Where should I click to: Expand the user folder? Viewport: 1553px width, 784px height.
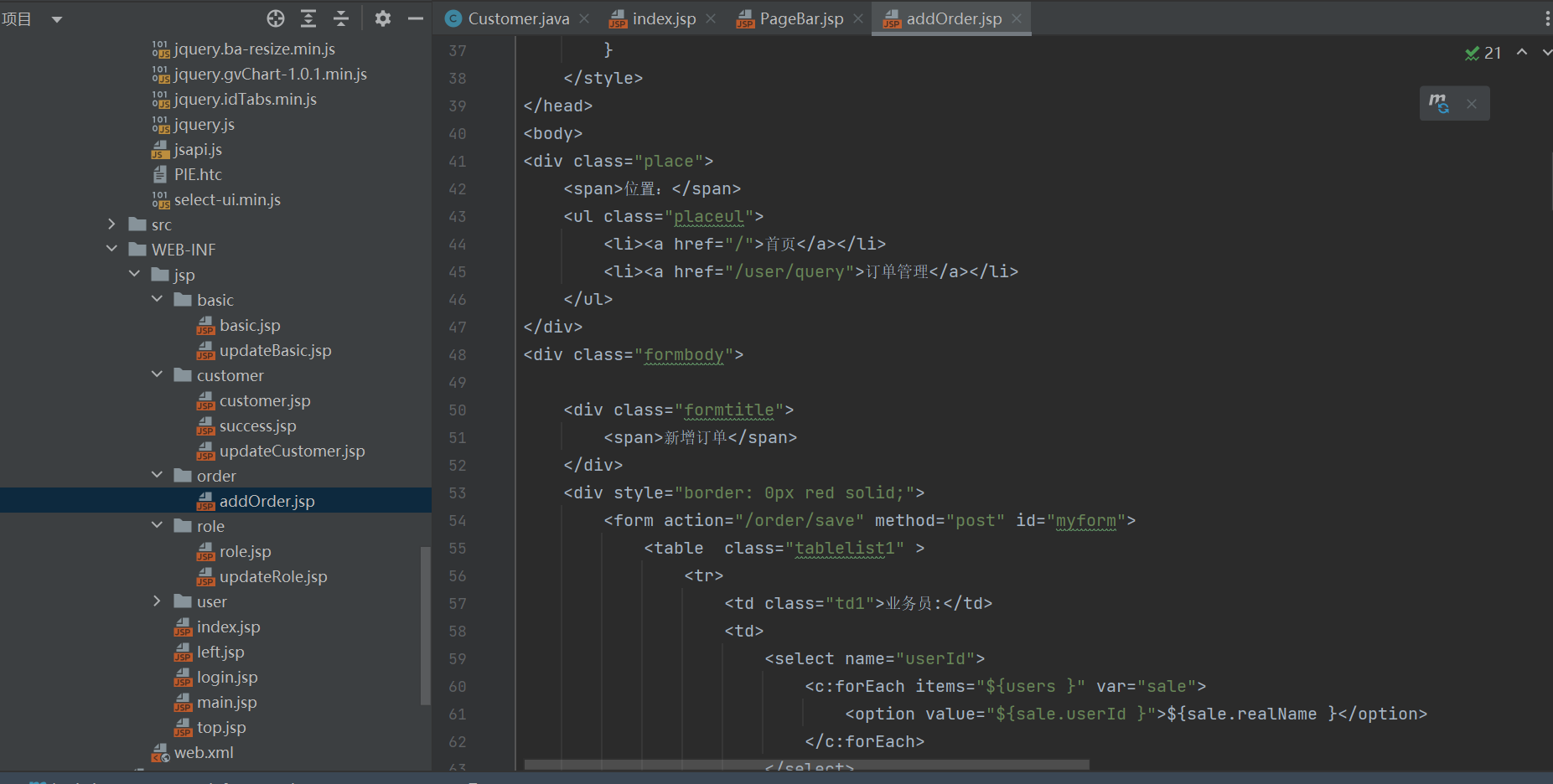coord(157,601)
